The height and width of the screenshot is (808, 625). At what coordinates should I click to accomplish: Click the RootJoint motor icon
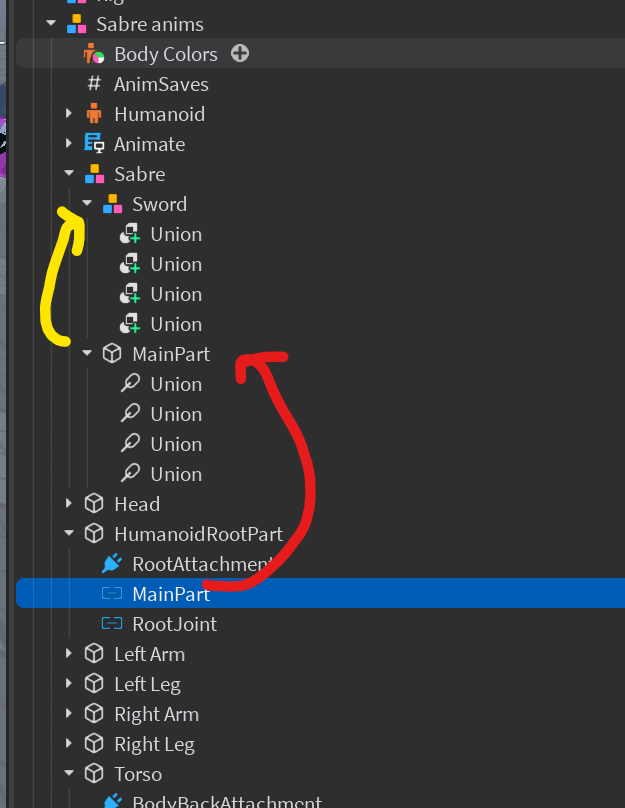tap(112, 624)
